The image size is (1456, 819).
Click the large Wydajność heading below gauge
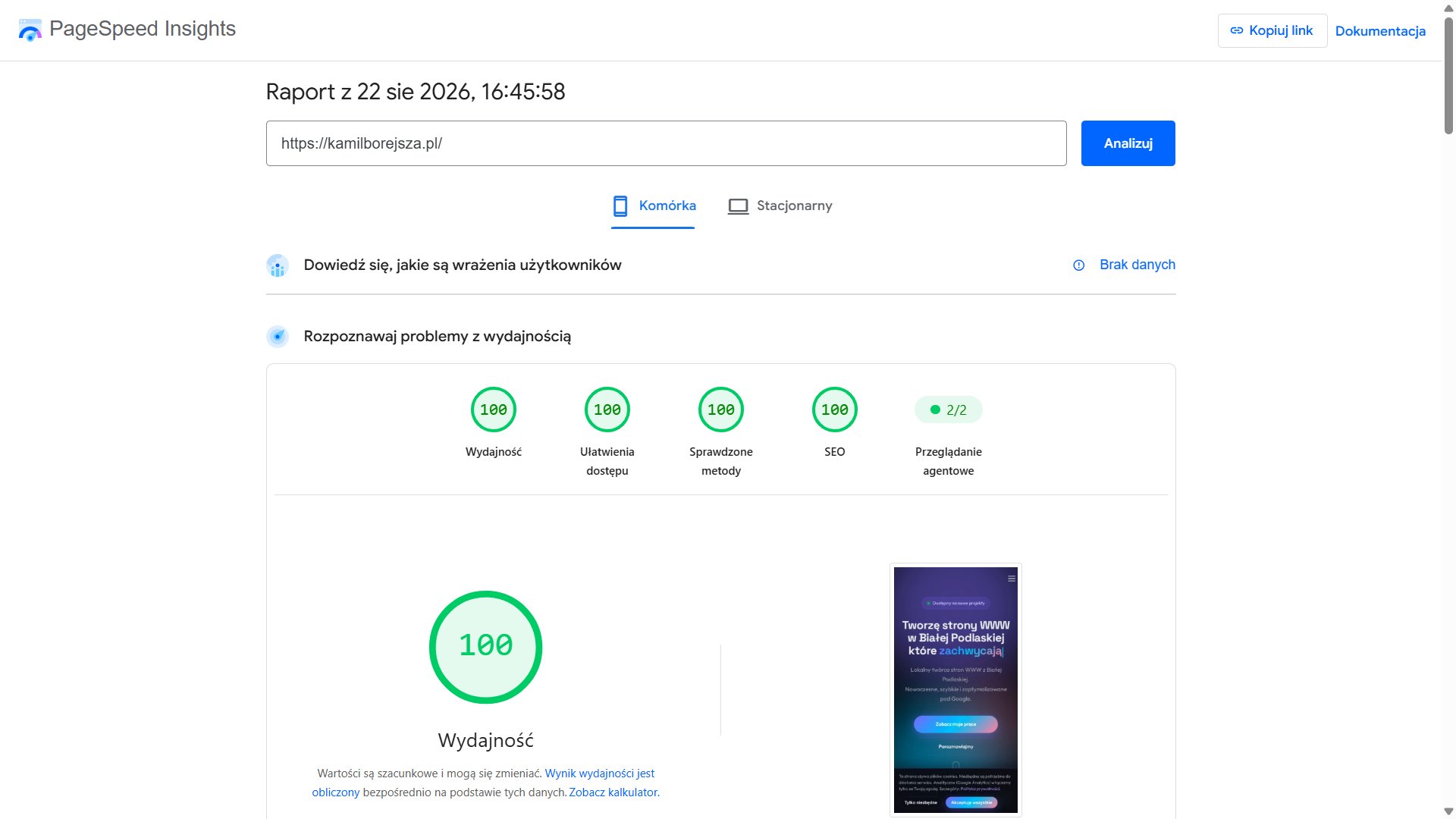point(486,741)
